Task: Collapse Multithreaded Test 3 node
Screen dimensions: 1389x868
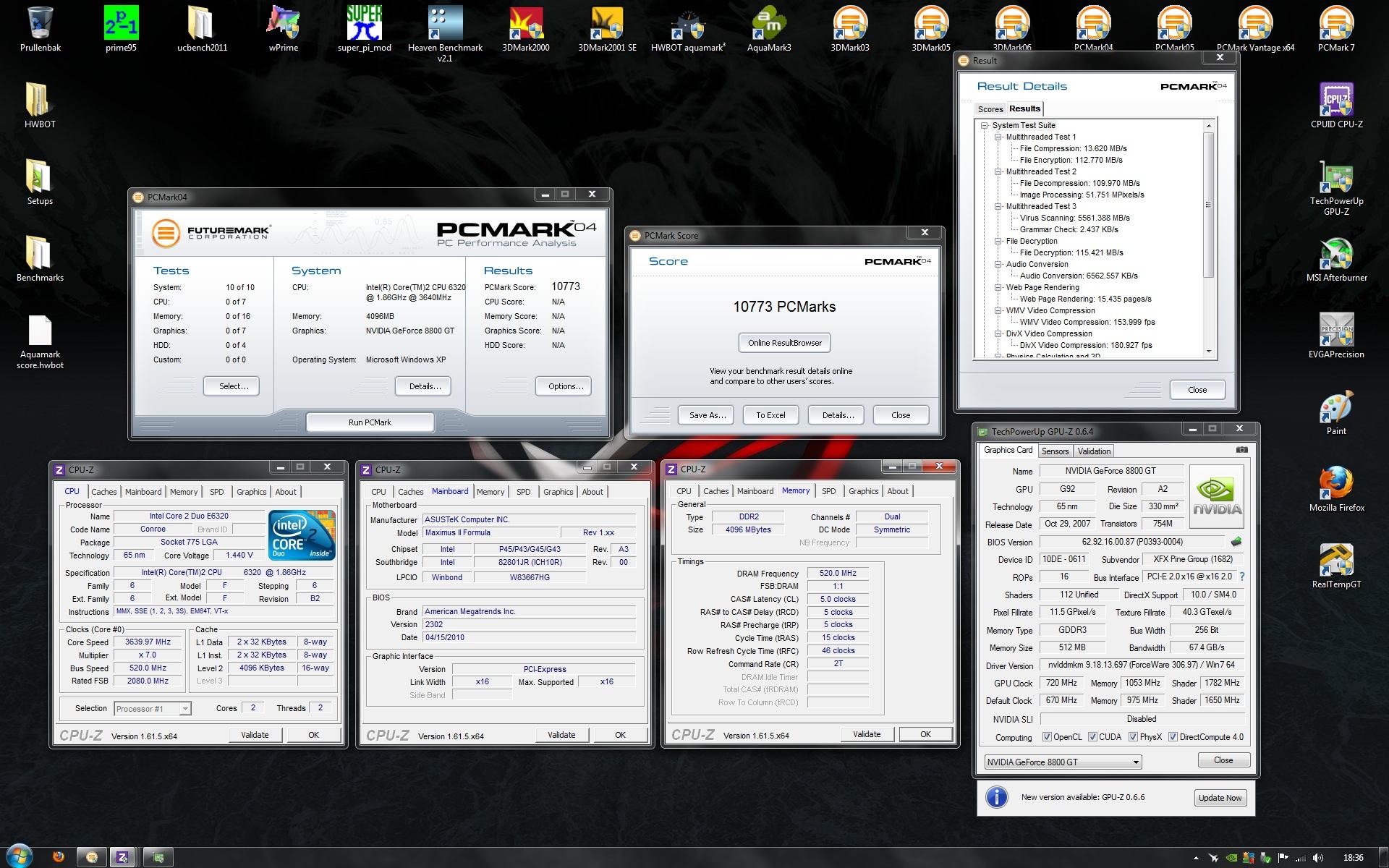Action: (x=998, y=206)
